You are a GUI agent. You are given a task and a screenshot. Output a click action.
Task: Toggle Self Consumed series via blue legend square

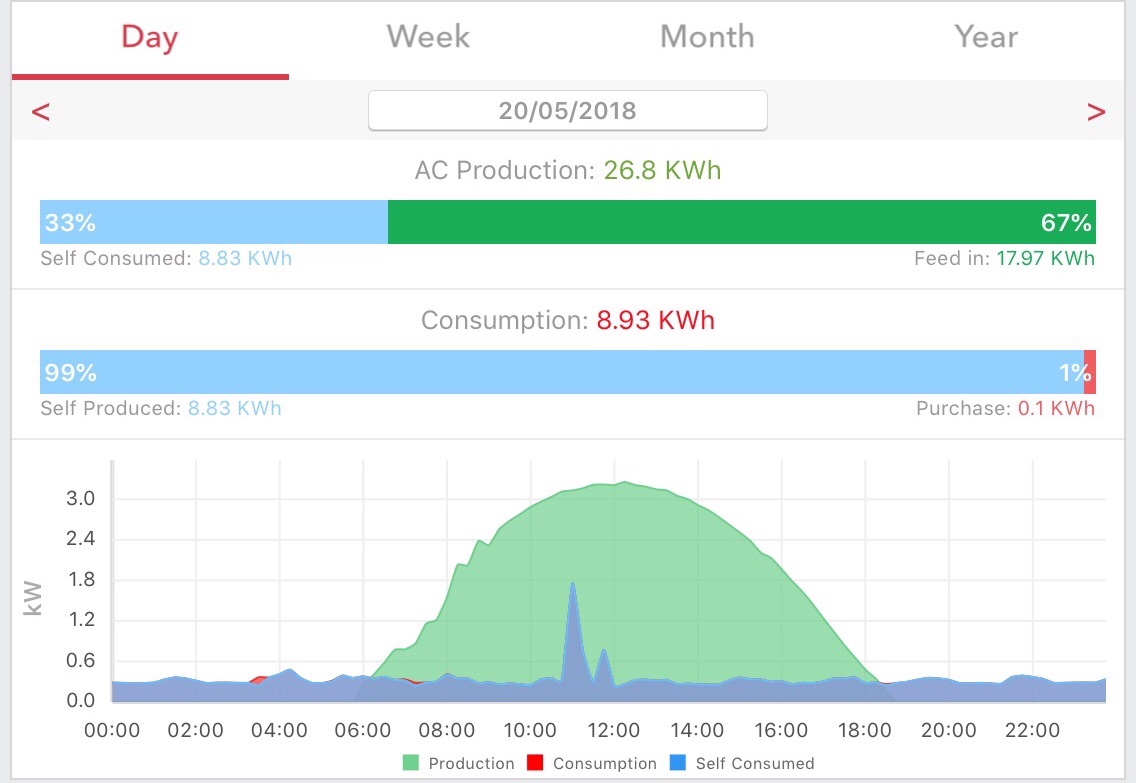click(x=678, y=763)
